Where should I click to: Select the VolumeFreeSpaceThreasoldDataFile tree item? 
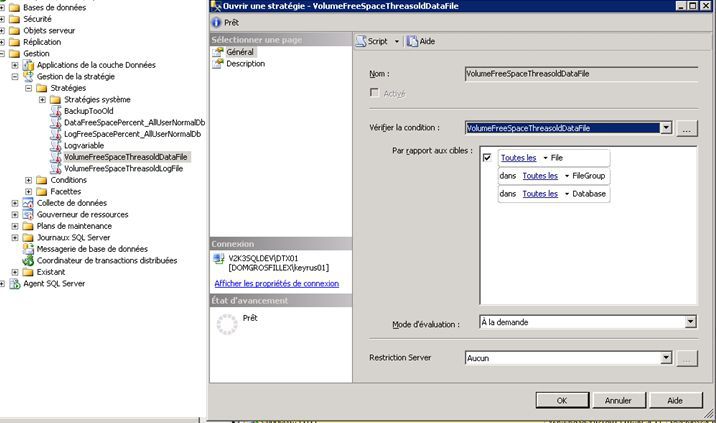click(126, 157)
